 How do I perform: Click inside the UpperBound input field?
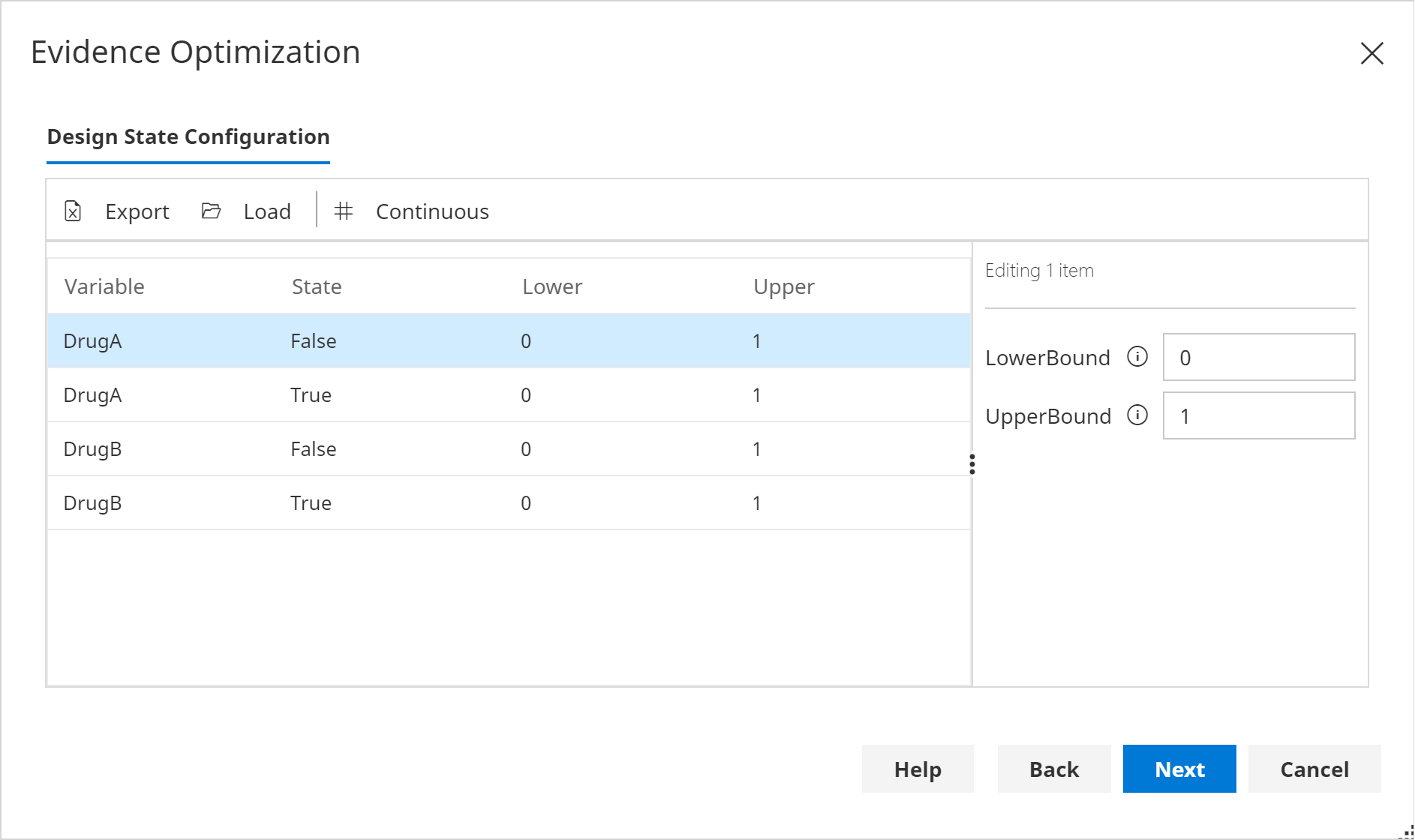coord(1257,415)
